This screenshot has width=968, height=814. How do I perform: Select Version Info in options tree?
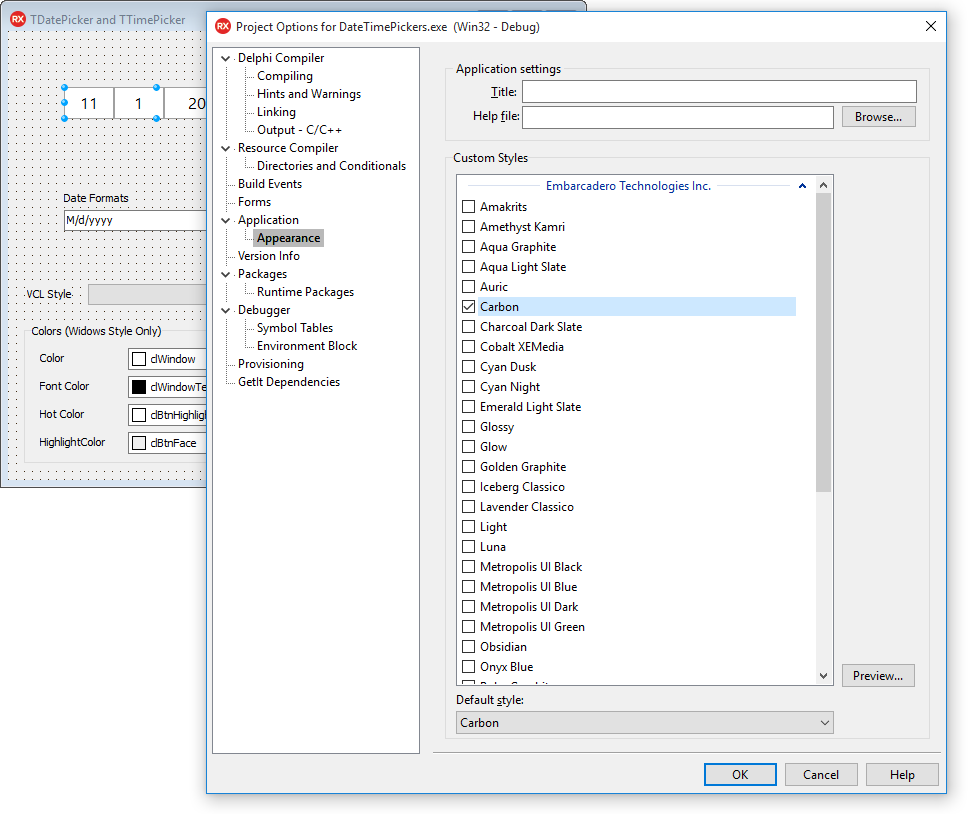(269, 256)
